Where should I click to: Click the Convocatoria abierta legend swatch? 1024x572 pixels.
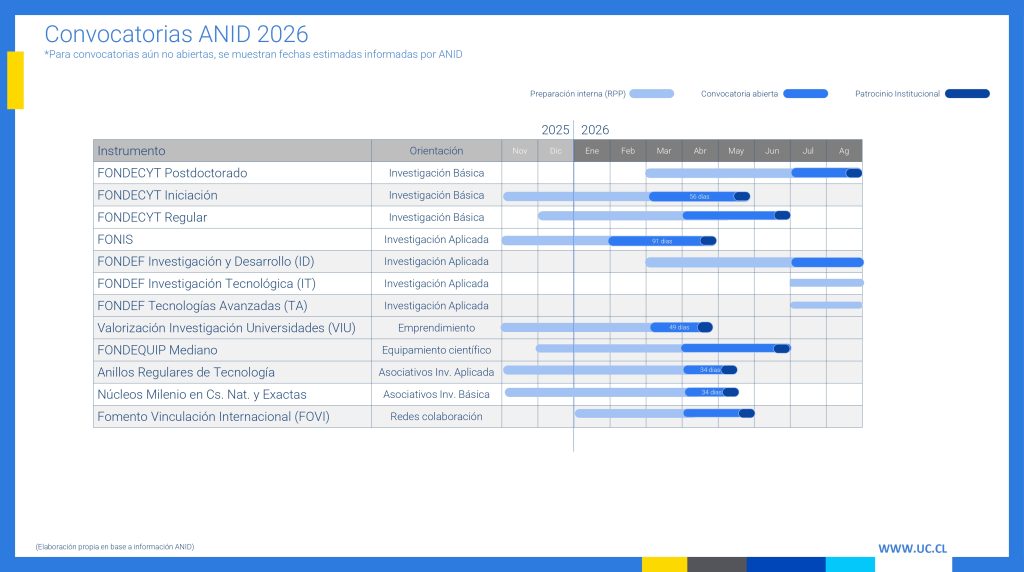[x=805, y=94]
